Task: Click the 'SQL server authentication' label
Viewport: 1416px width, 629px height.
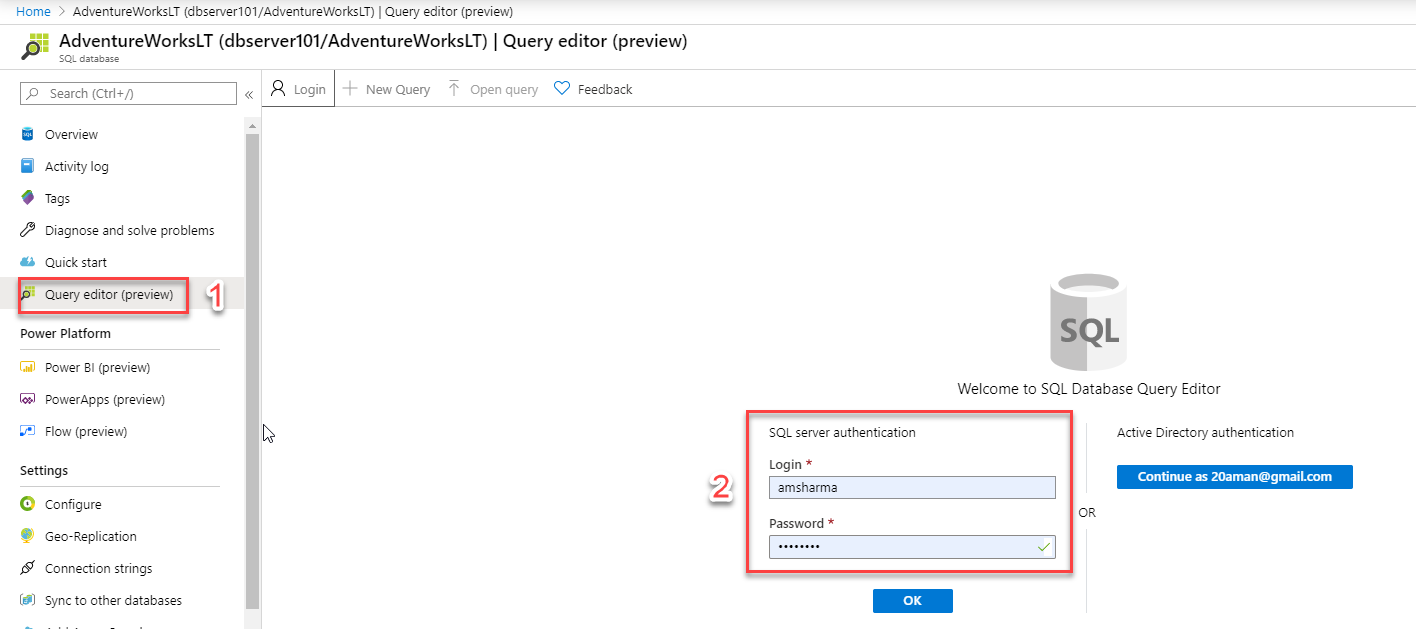Action: 842,433
